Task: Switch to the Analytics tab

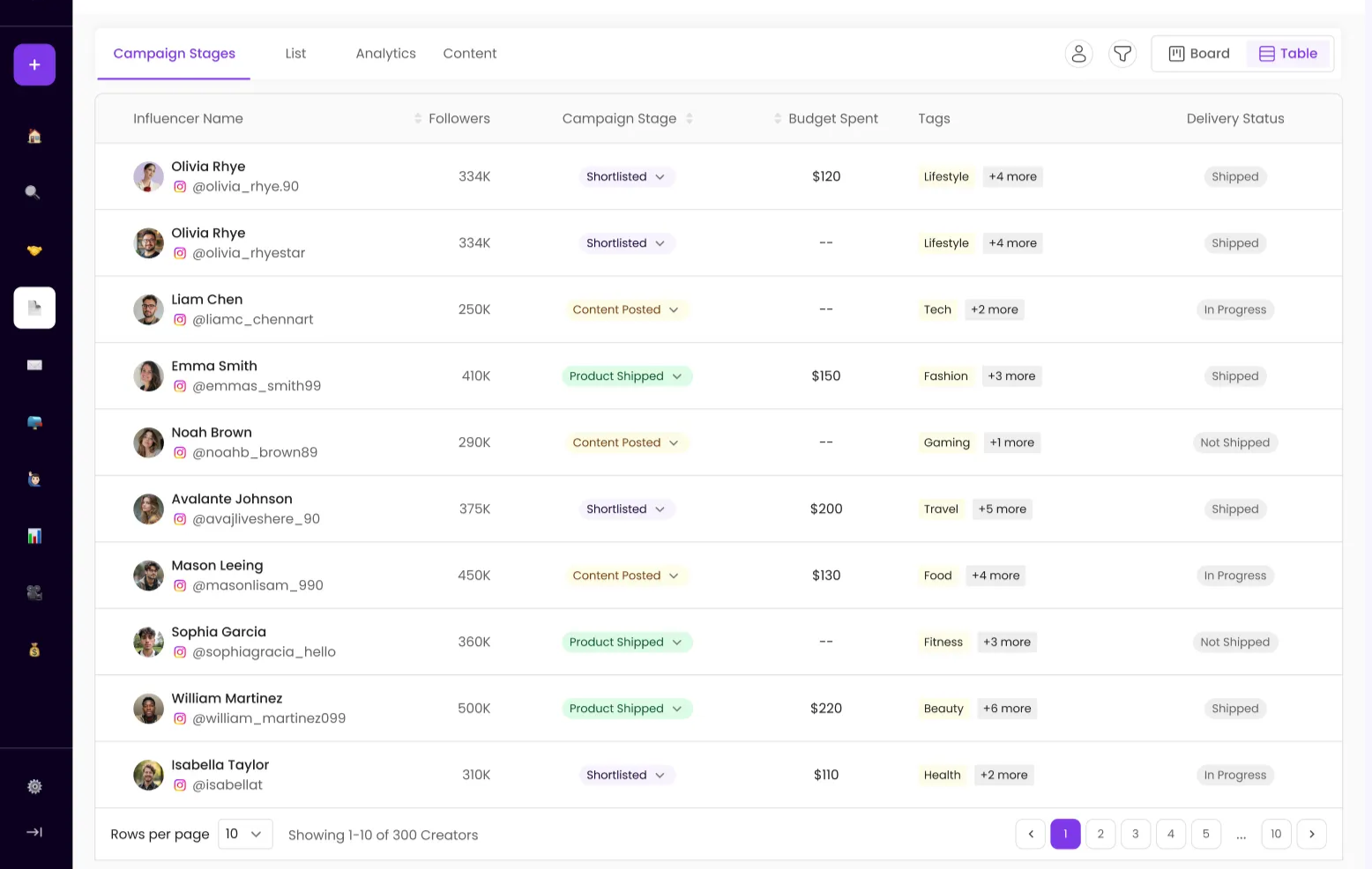Action: tap(385, 54)
